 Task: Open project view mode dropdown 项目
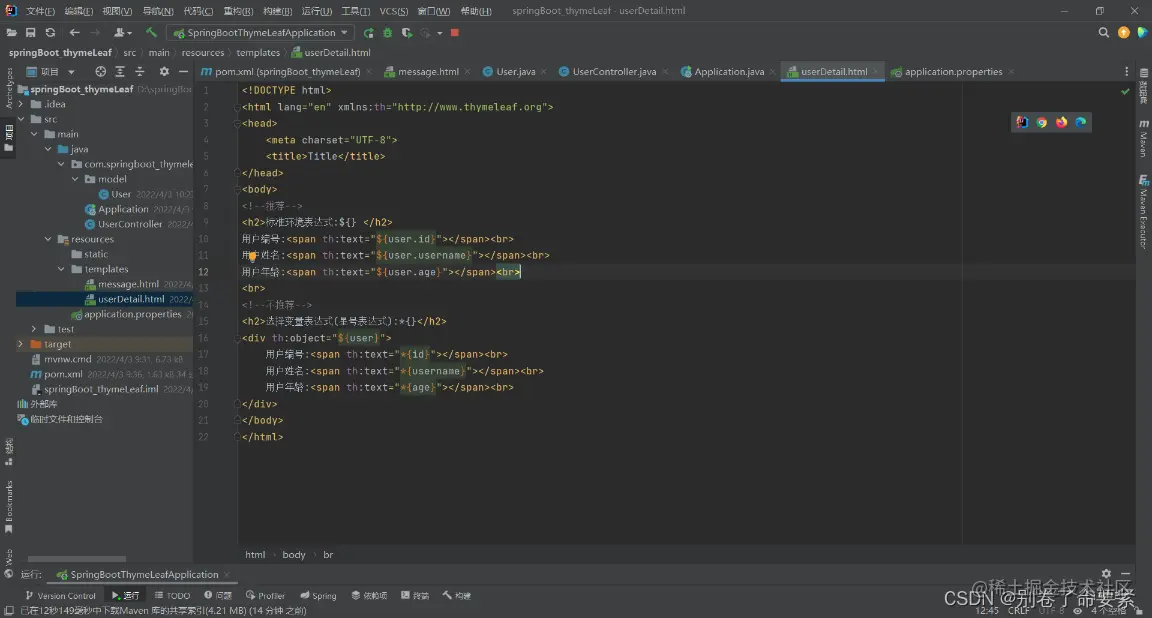(51, 71)
